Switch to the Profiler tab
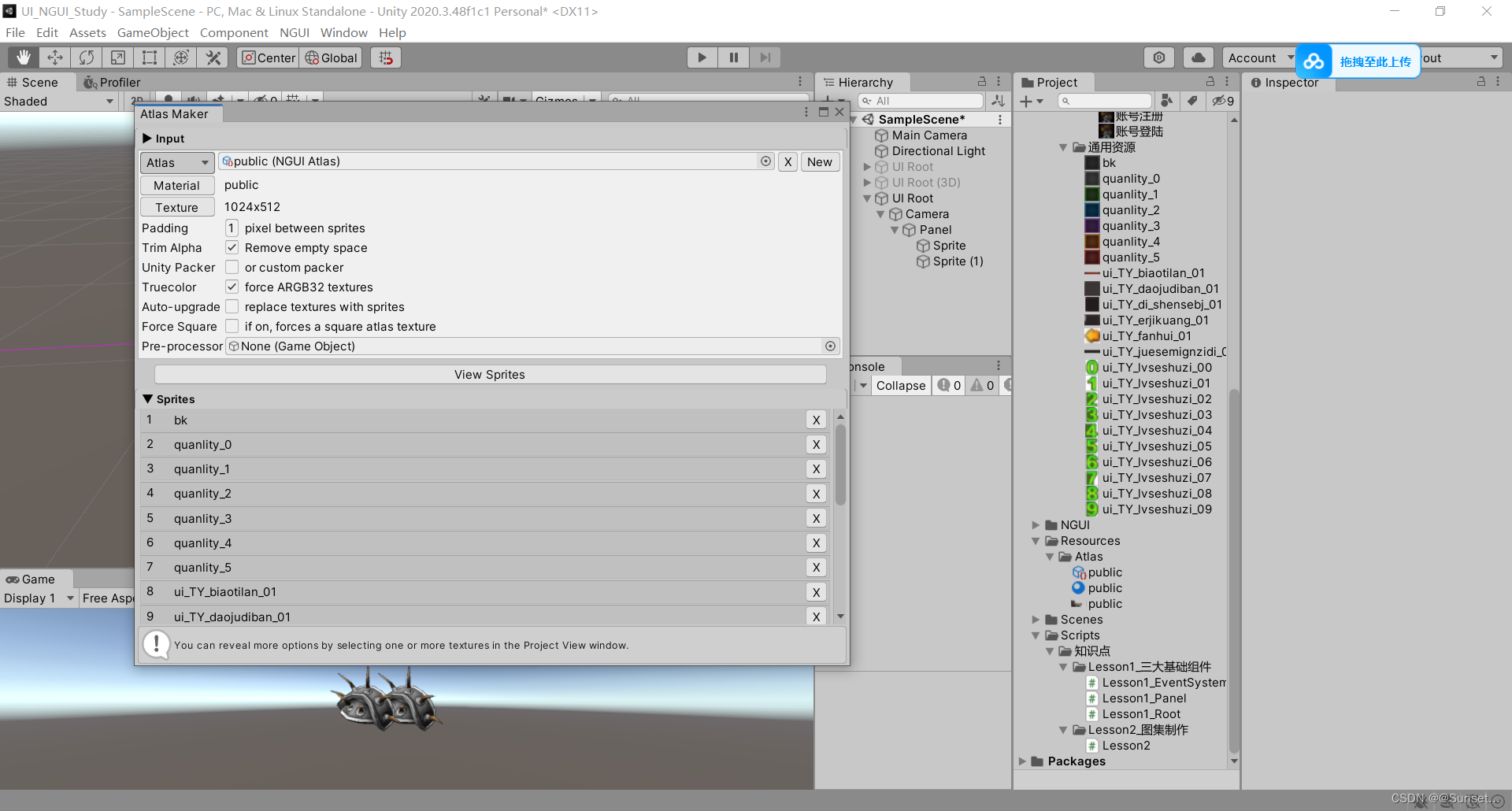1512x811 pixels. tap(112, 82)
